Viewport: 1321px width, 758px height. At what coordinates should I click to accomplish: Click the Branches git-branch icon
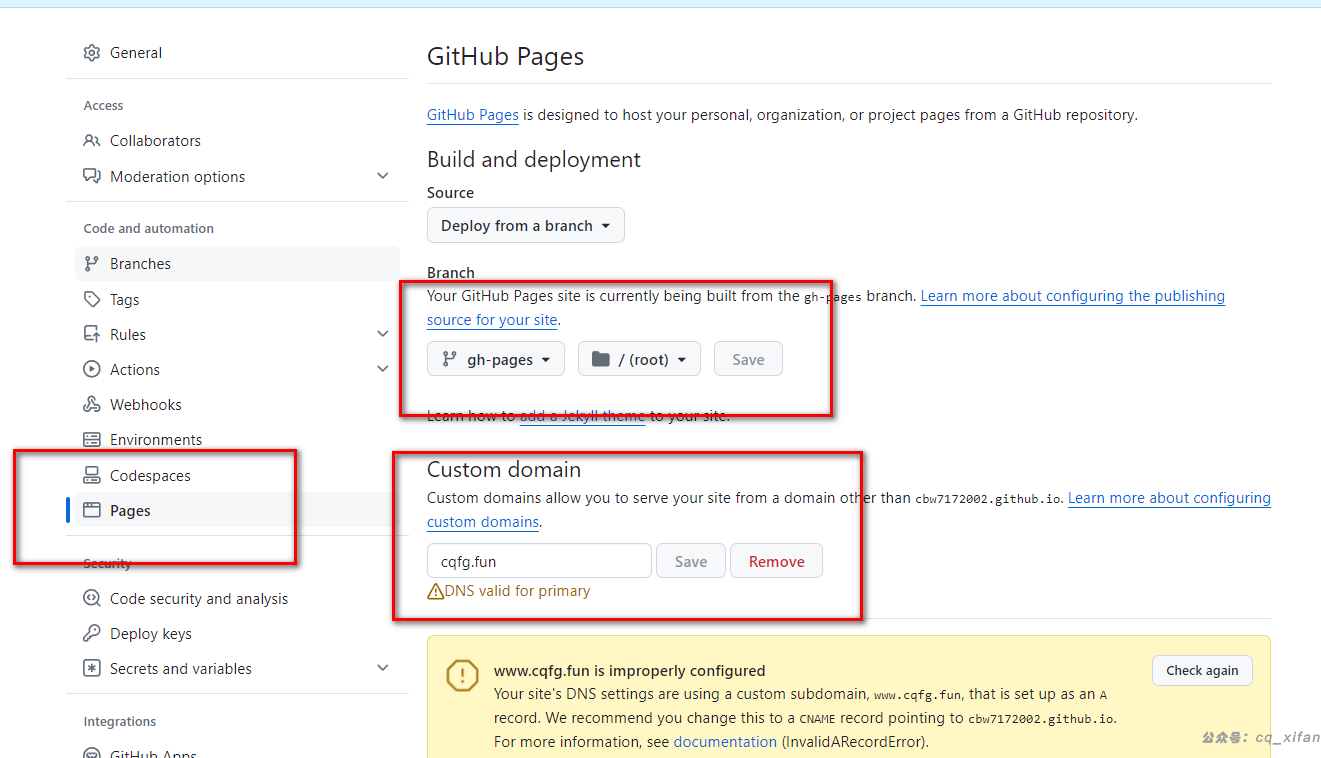pos(92,264)
